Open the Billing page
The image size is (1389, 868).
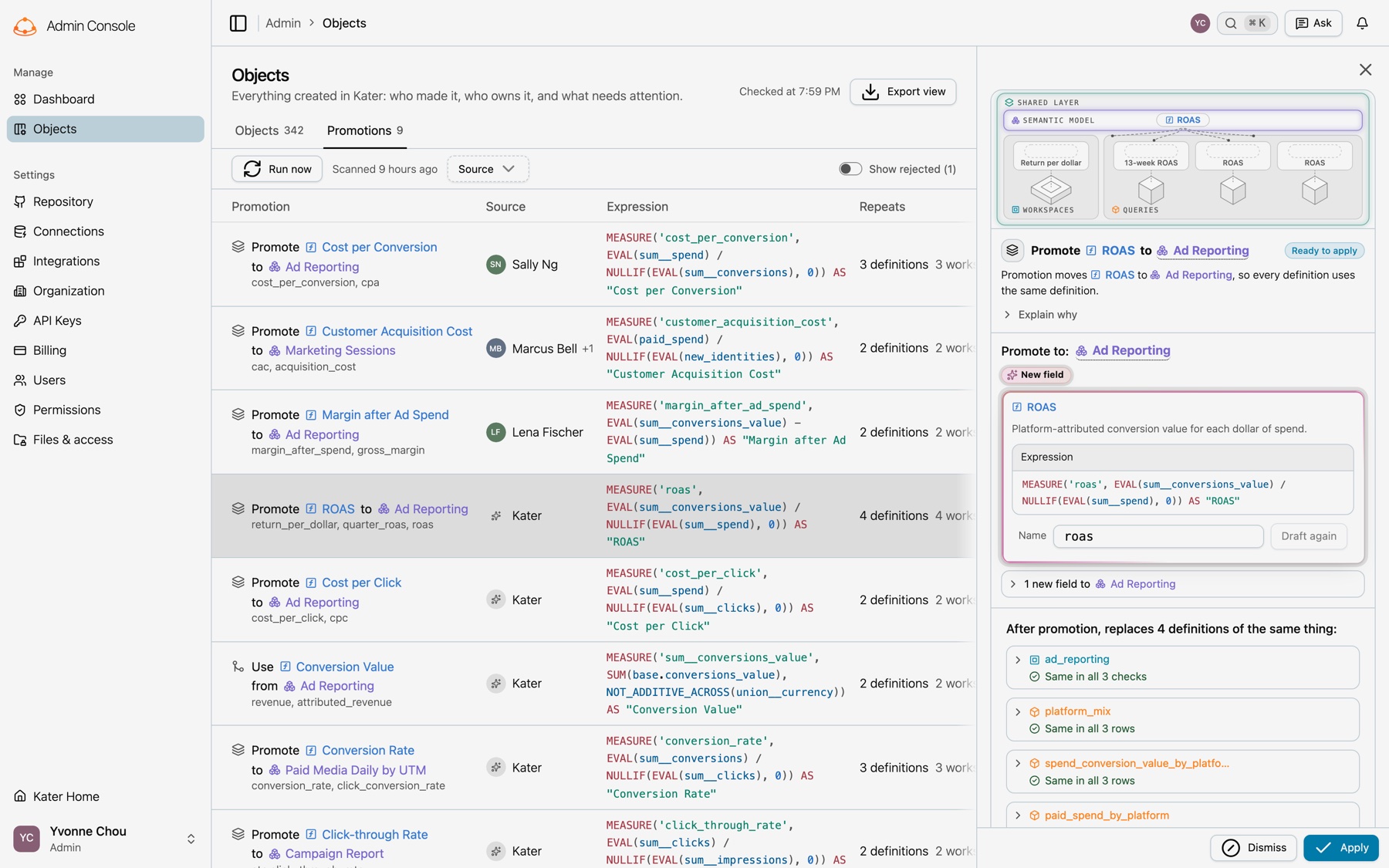(x=106, y=351)
